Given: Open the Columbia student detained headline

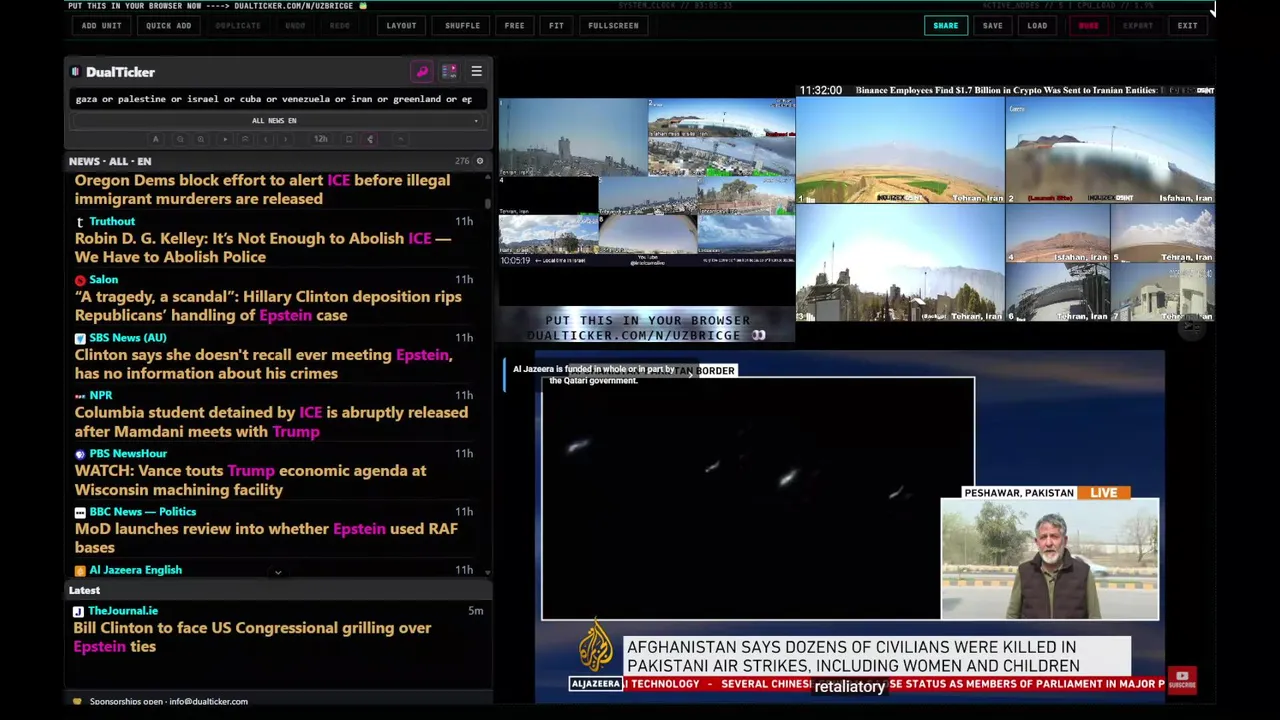Looking at the screenshot, I should tap(271, 421).
